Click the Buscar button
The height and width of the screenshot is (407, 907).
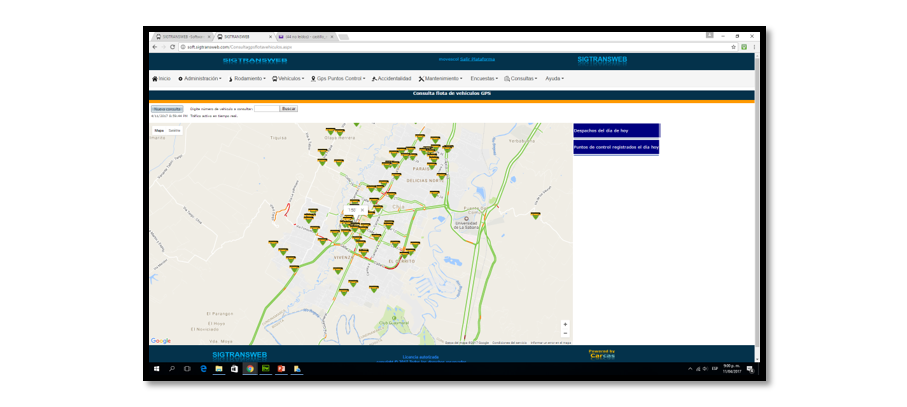pos(289,109)
